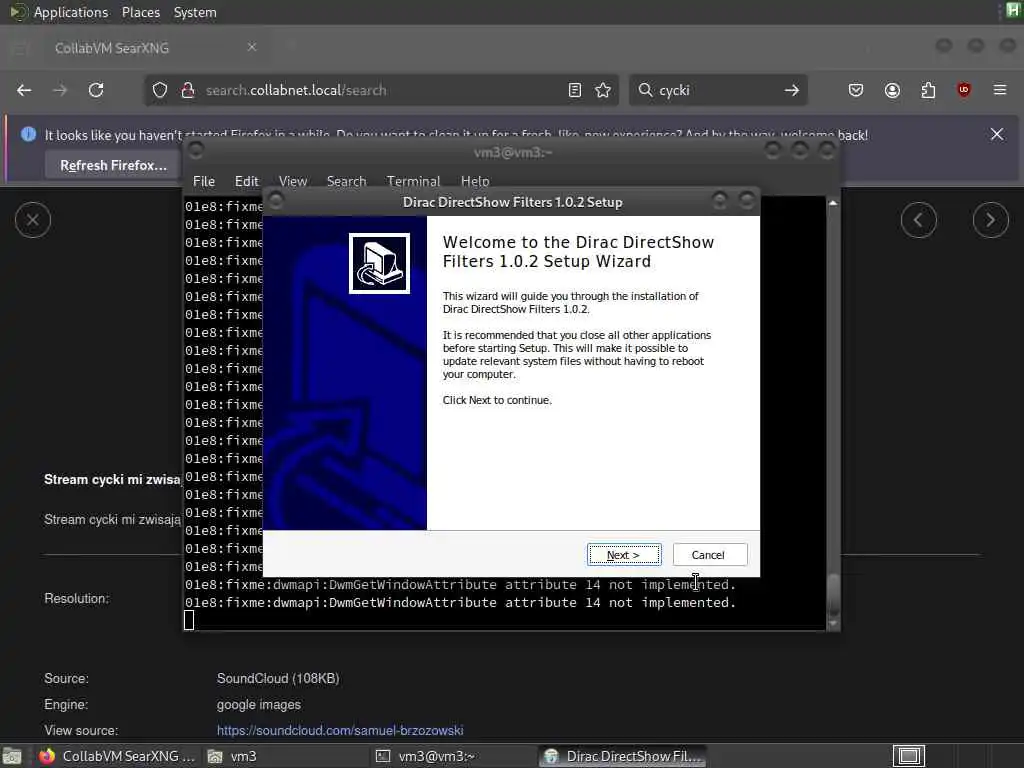Click the tray icon in top panel corner
Image resolution: width=1024 pixels, height=768 pixels.
tap(1013, 11)
